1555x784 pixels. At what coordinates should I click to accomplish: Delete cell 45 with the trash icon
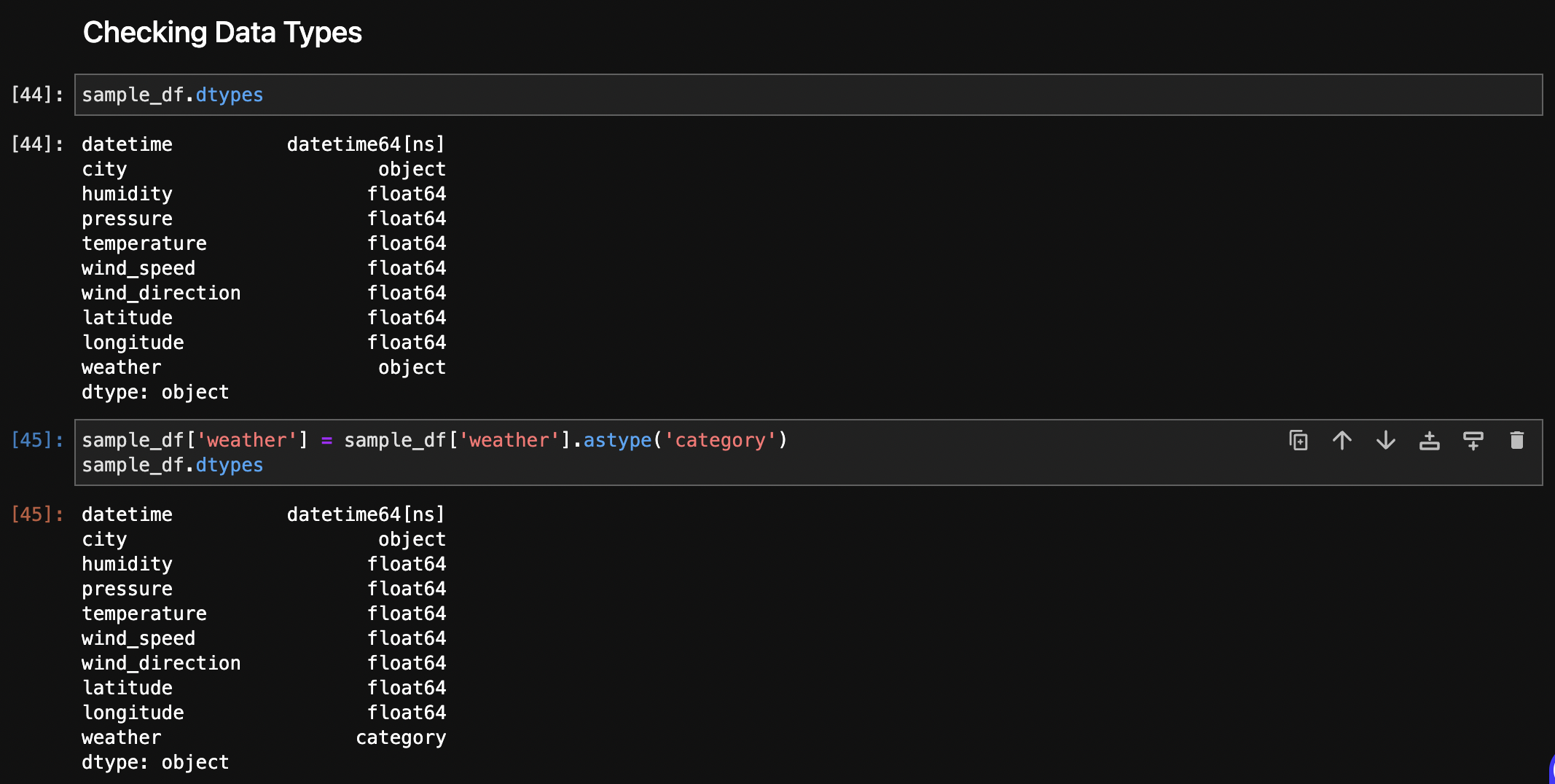pyautogui.click(x=1516, y=440)
